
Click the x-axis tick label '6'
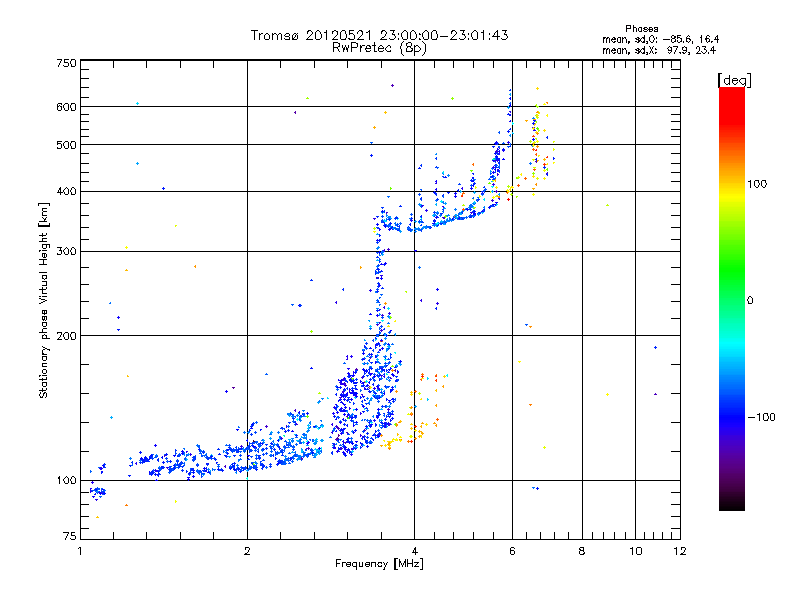coord(512,551)
